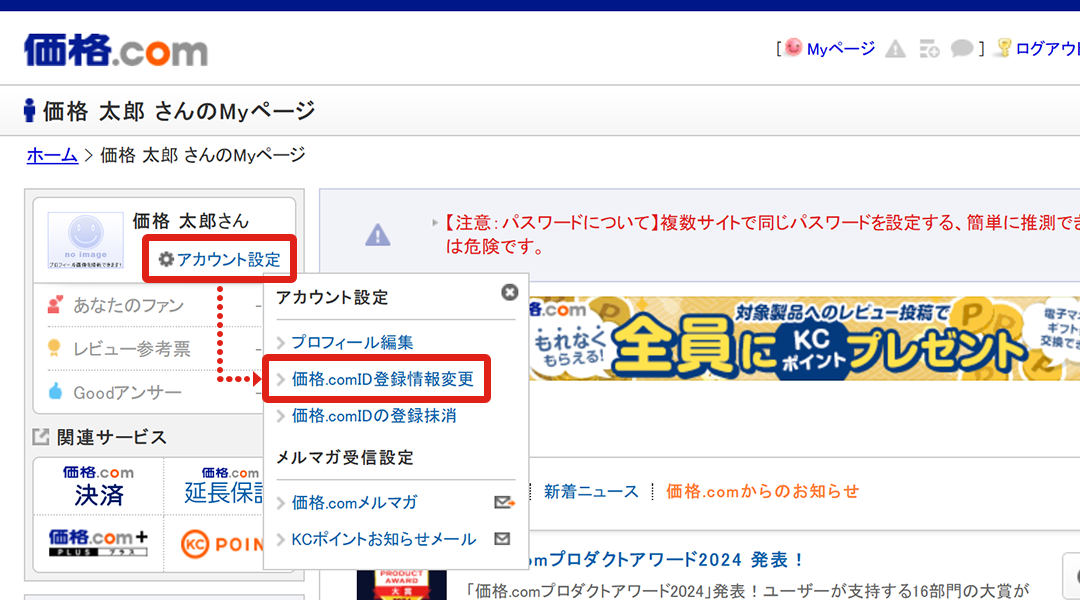Viewport: 1080px width, 600px height.
Task: Open 価格.com PLUS service tile
Action: coord(98,544)
